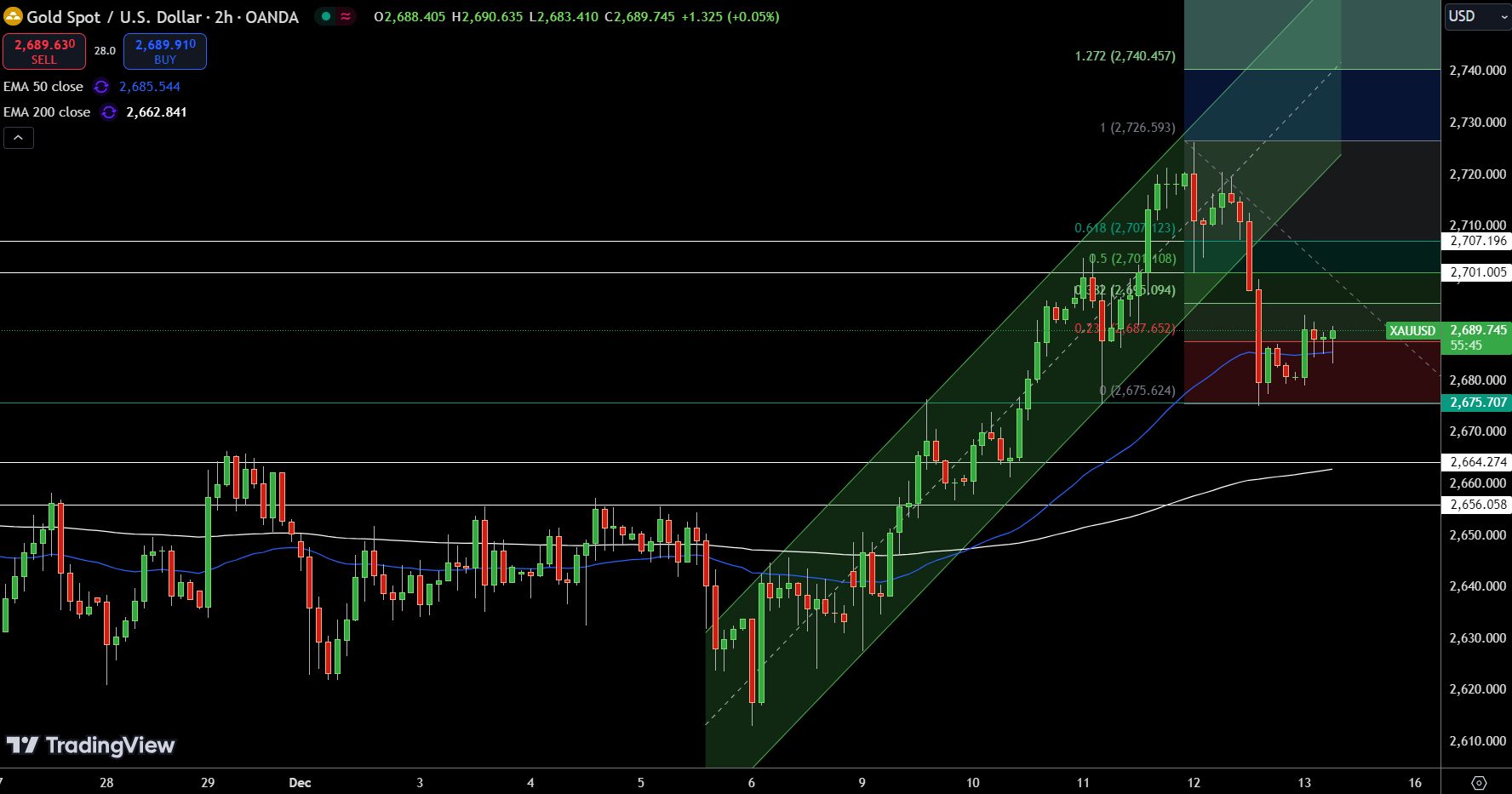Collapse the indicator legend with chevron
1512x794 pixels.
click(x=18, y=138)
